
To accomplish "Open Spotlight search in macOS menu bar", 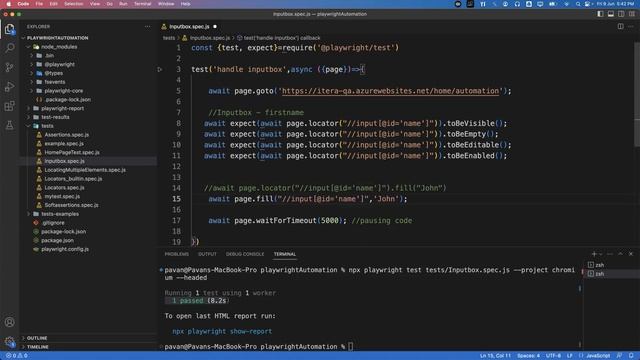I will tap(578, 4).
